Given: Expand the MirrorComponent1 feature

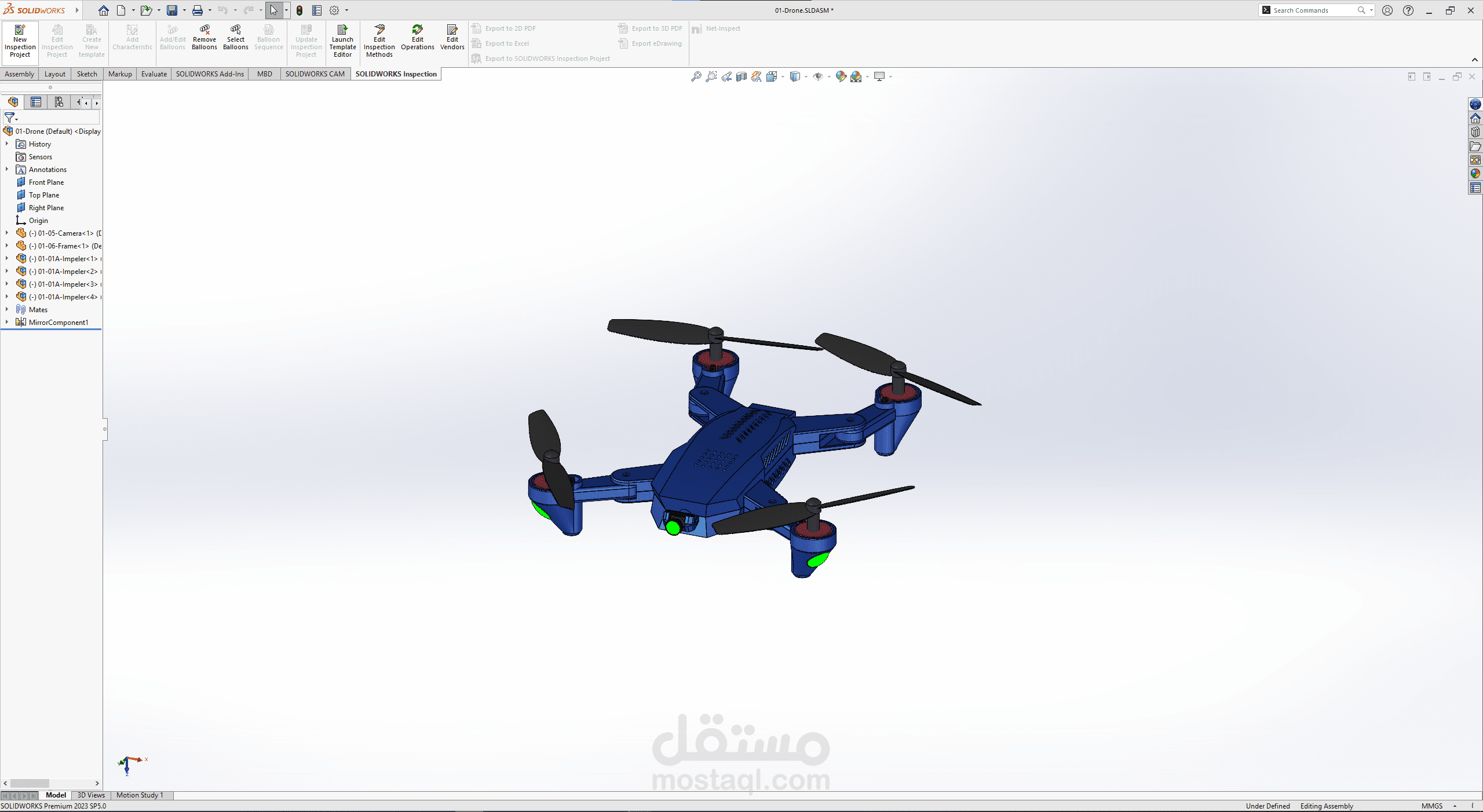Looking at the screenshot, I should coord(7,322).
